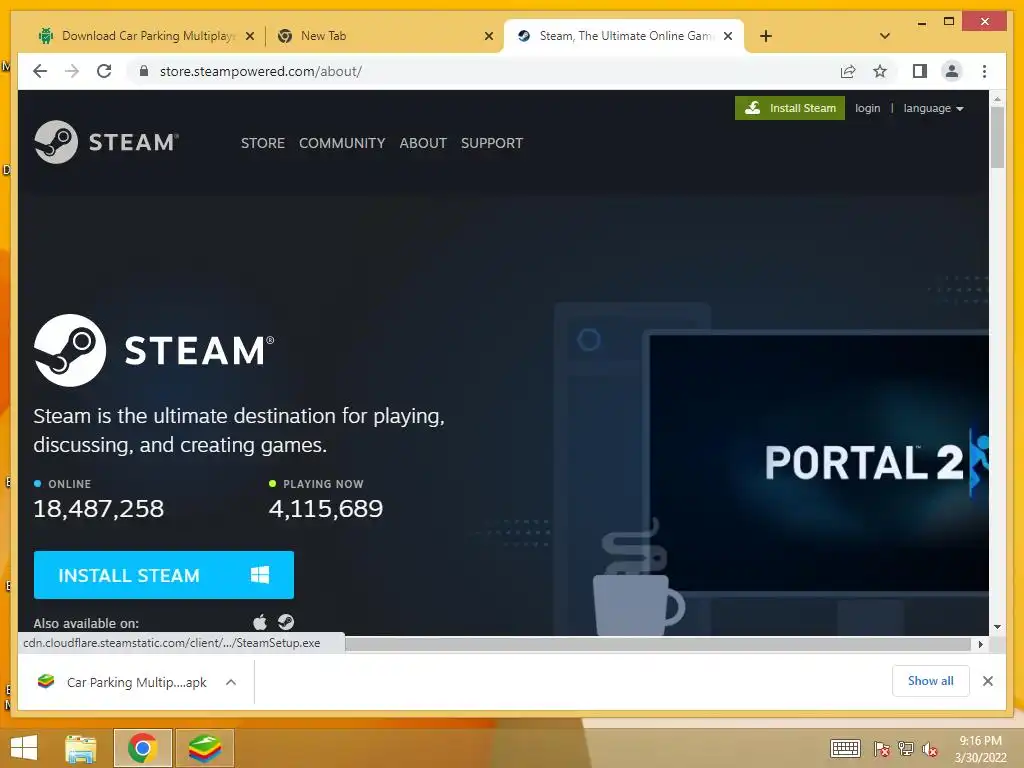View site security lock icon
The width and height of the screenshot is (1024, 768).
pos(144,71)
